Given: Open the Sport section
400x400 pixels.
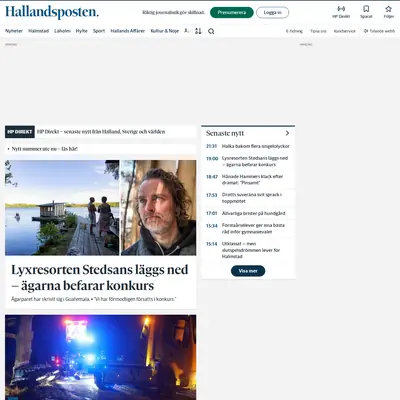Looking at the screenshot, I should (x=99, y=31).
